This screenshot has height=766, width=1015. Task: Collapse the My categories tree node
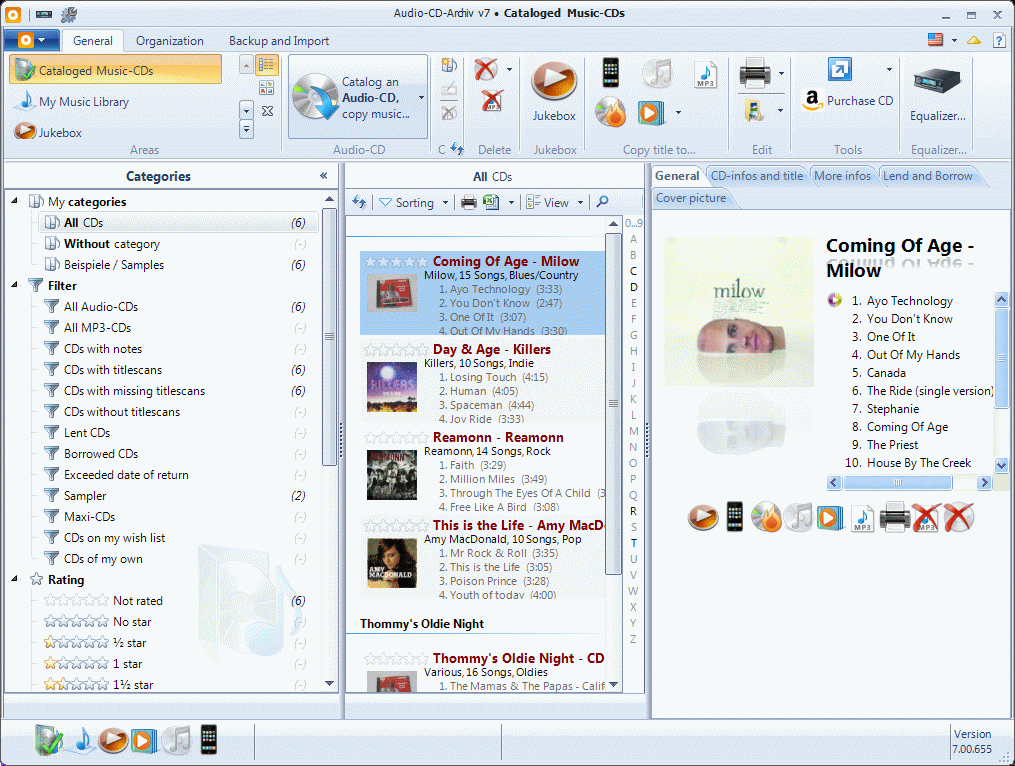pos(14,201)
